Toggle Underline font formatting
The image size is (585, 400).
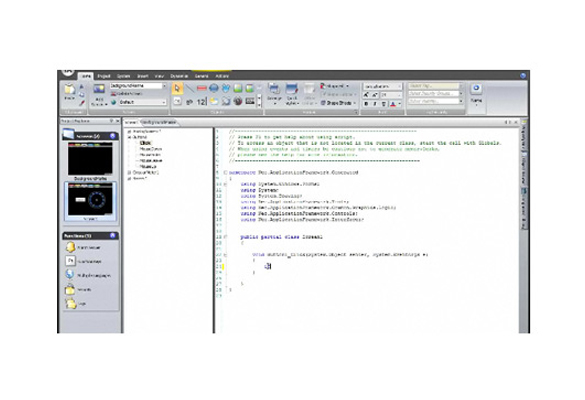383,104
